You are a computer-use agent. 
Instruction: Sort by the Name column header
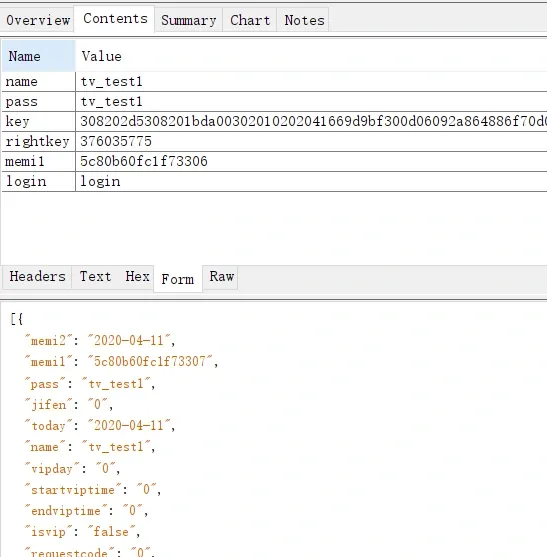click(x=38, y=56)
